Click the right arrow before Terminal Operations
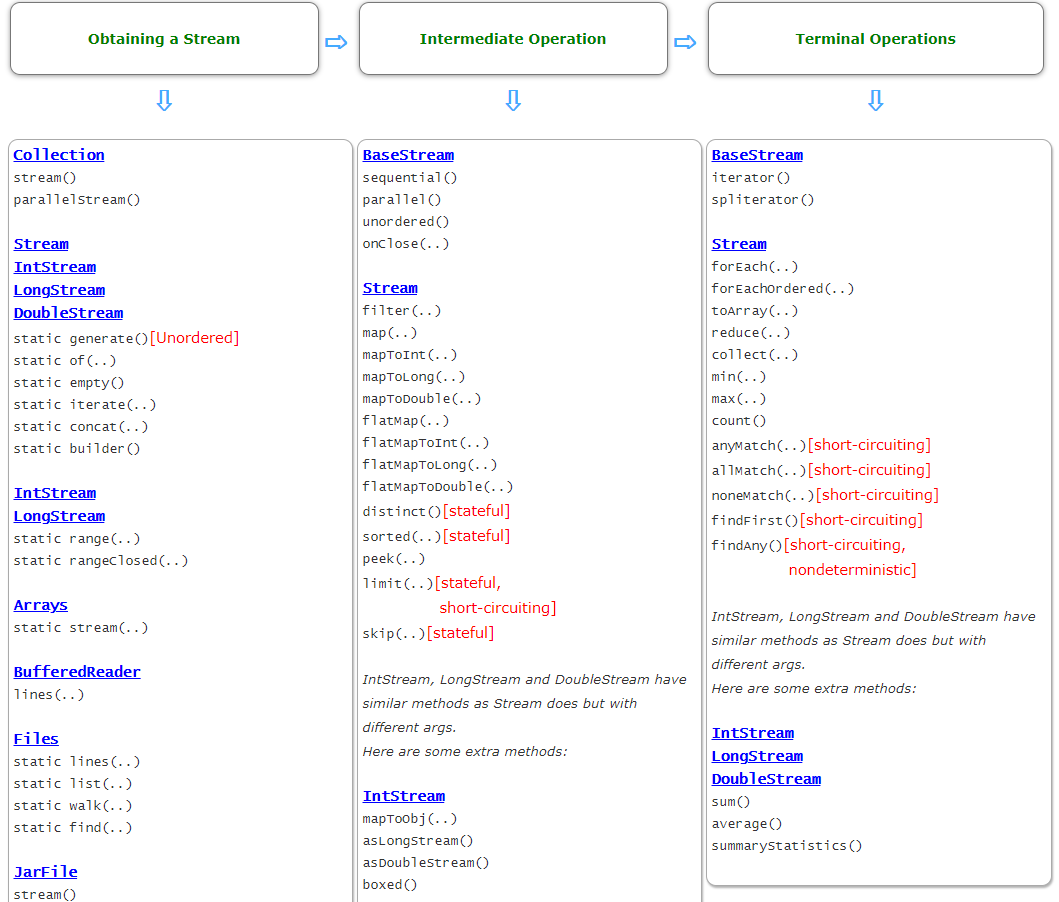Viewport: 1059px width, 902px height. (x=685, y=42)
